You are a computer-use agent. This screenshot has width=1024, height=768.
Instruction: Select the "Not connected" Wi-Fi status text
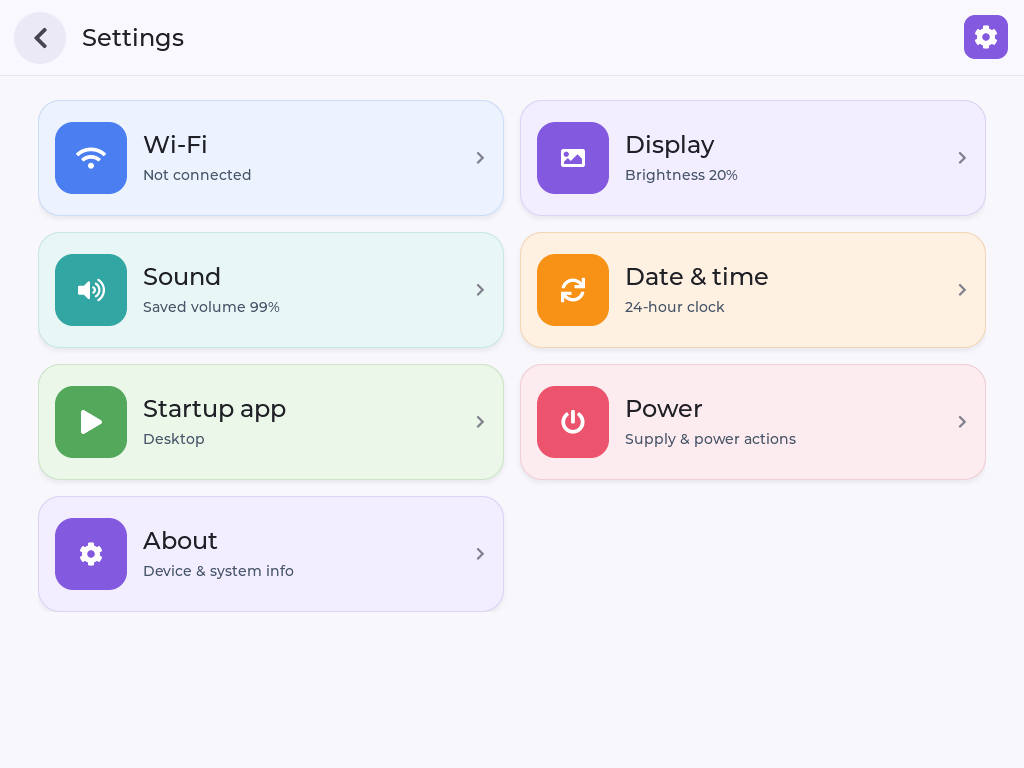[x=197, y=175]
